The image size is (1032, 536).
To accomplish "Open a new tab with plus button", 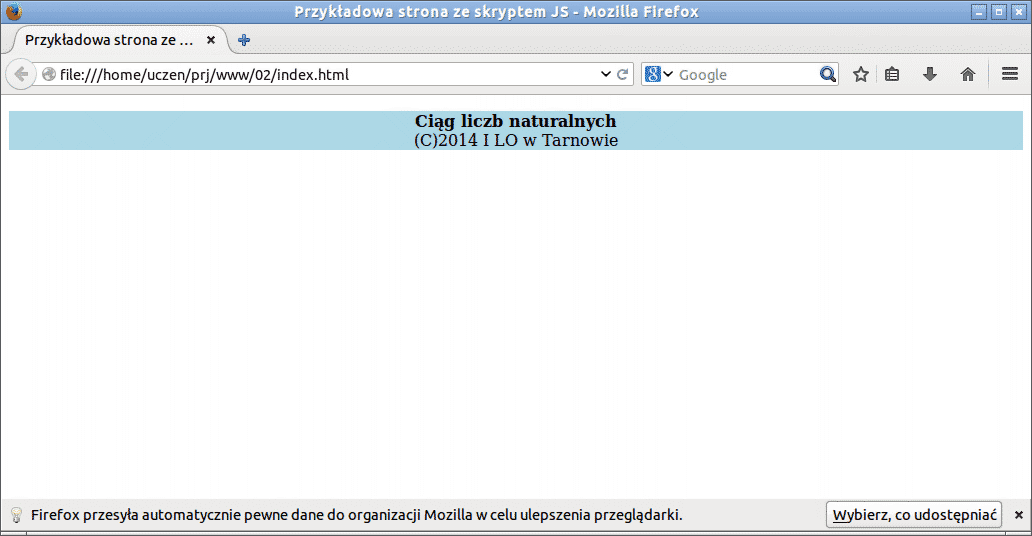I will click(x=244, y=40).
